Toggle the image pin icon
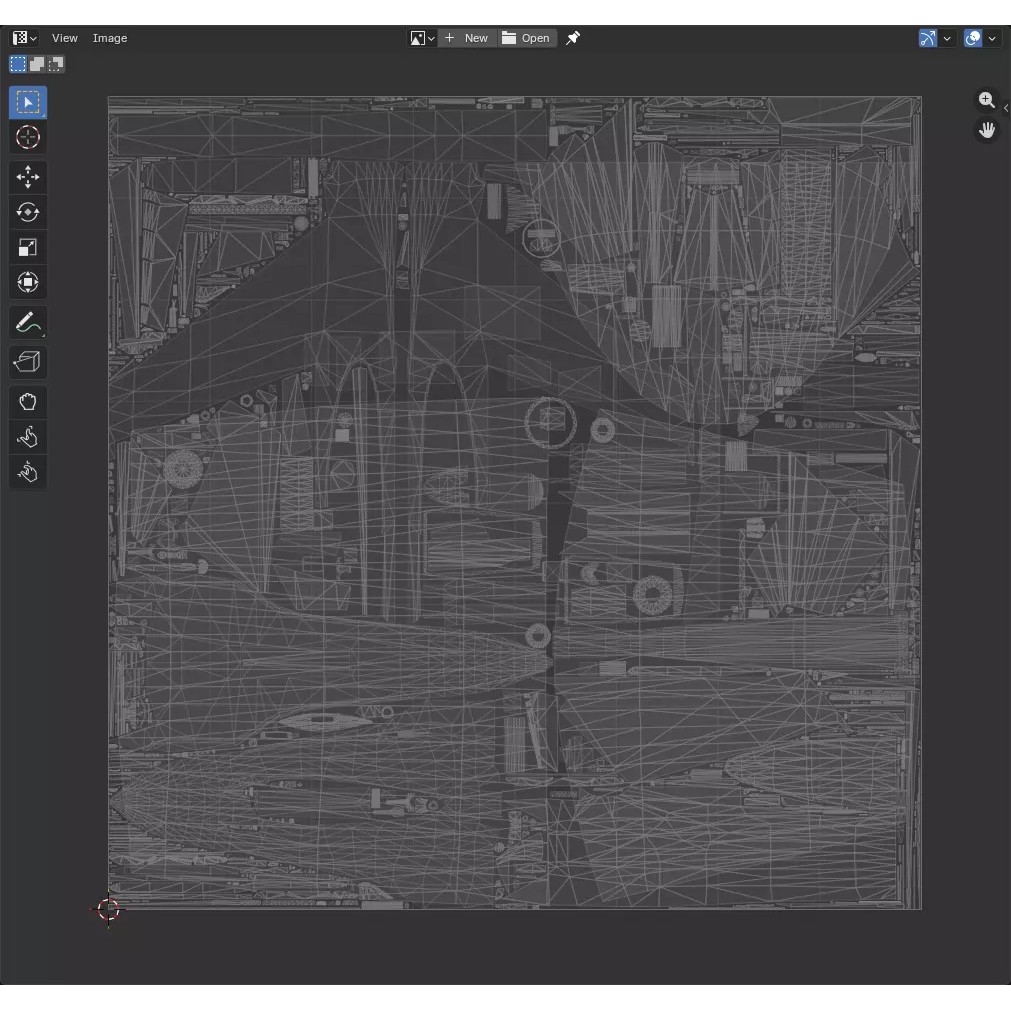 pyautogui.click(x=573, y=38)
